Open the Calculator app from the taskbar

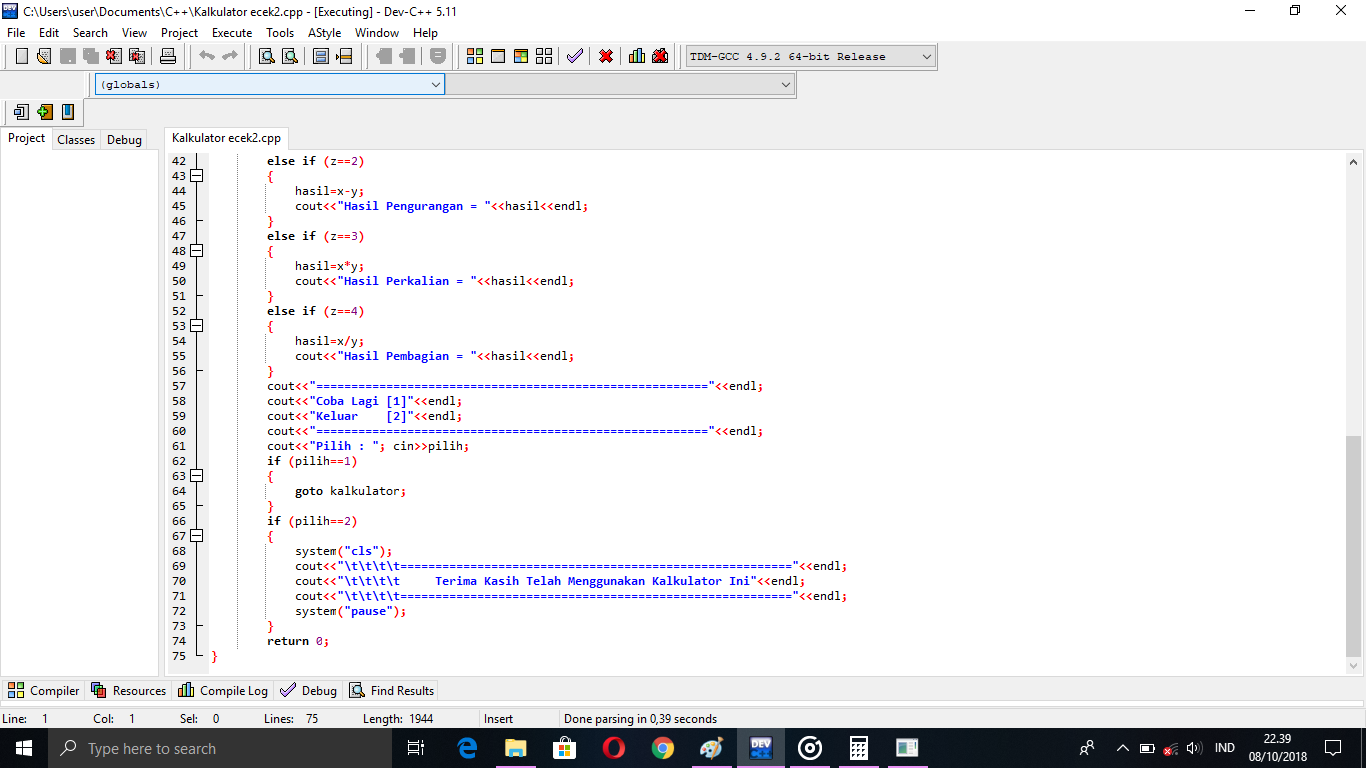858,748
